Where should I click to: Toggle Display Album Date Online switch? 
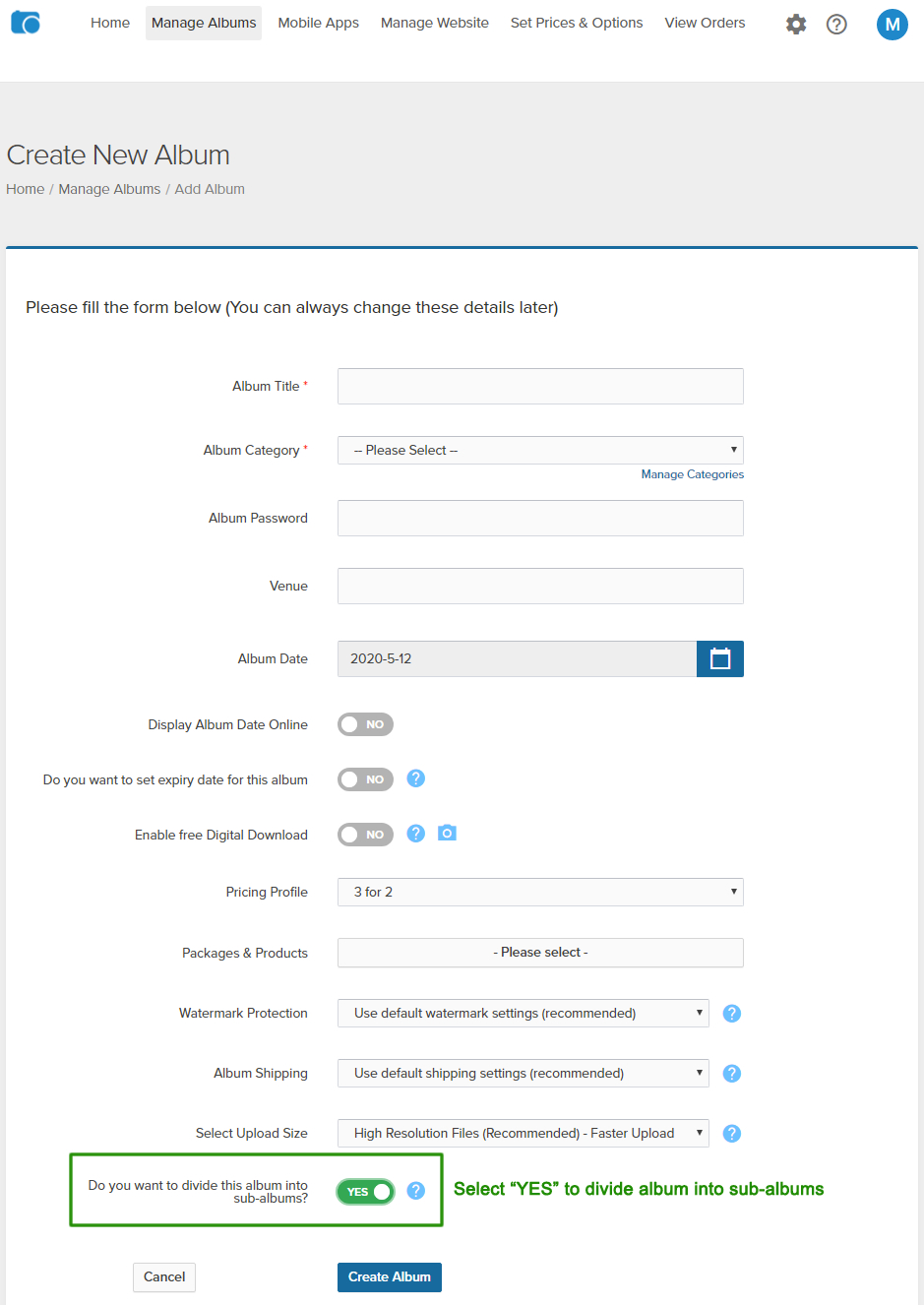click(365, 724)
